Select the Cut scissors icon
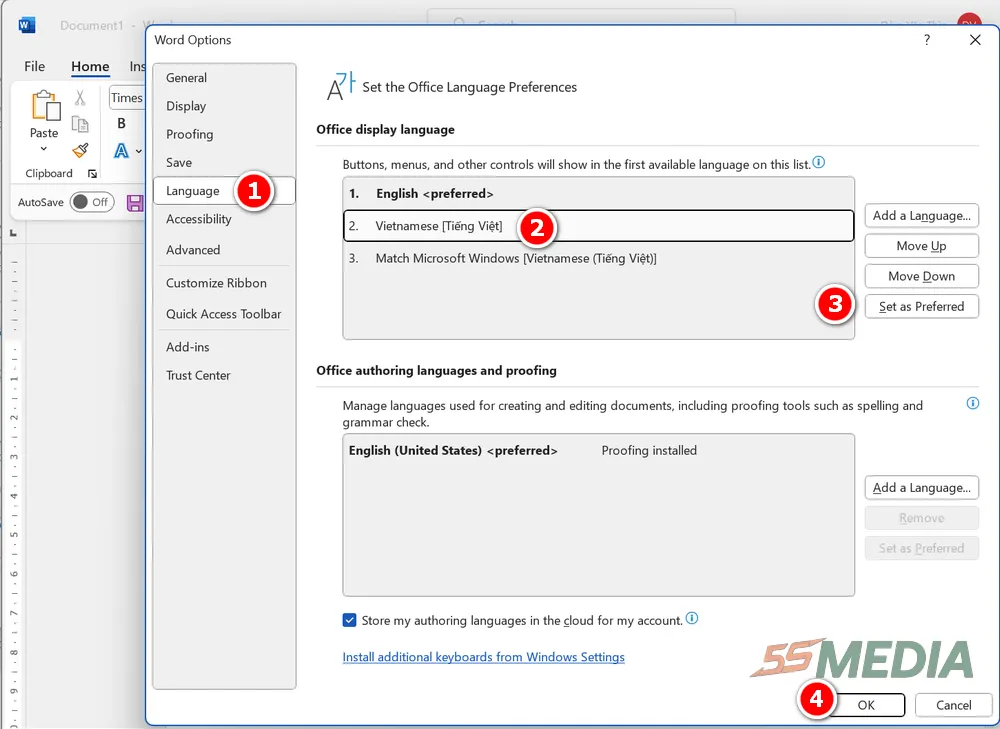The image size is (1000, 729). (81, 99)
